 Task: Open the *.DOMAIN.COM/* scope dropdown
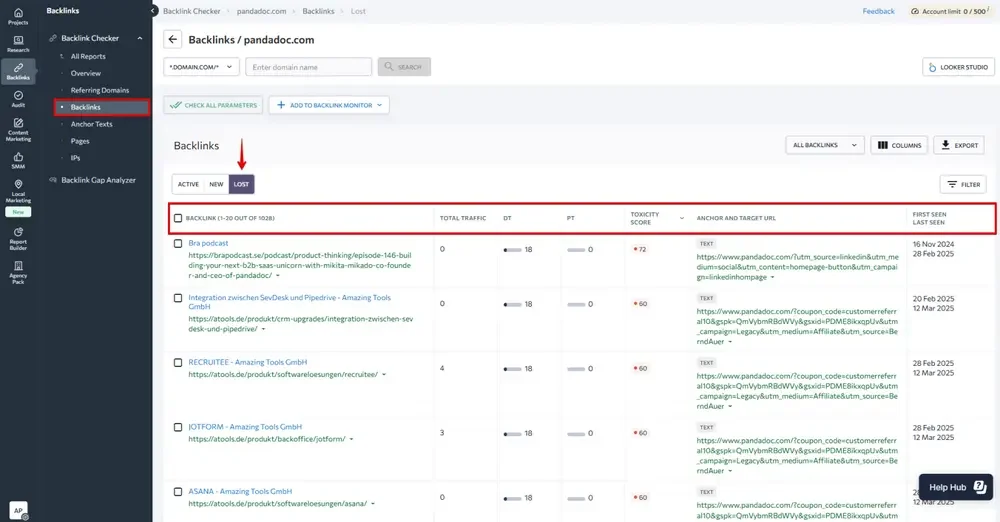pos(202,67)
